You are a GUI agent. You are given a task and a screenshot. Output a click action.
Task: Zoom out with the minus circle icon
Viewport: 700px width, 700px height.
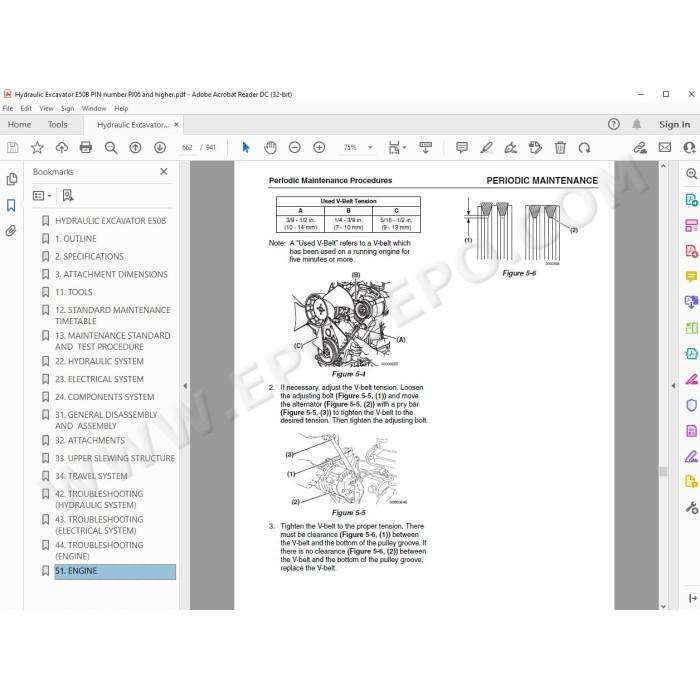point(295,147)
